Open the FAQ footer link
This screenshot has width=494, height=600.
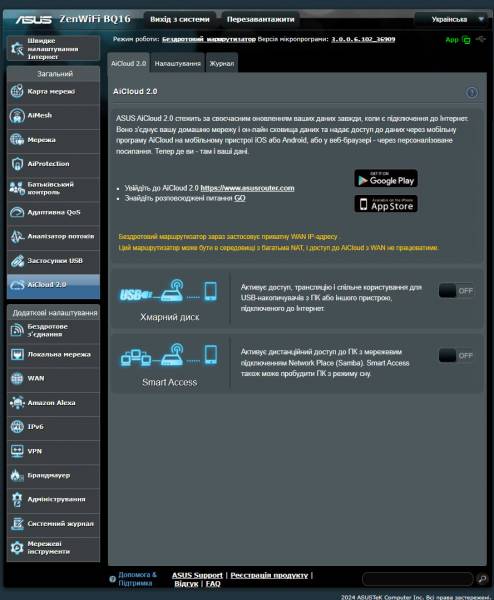(213, 584)
